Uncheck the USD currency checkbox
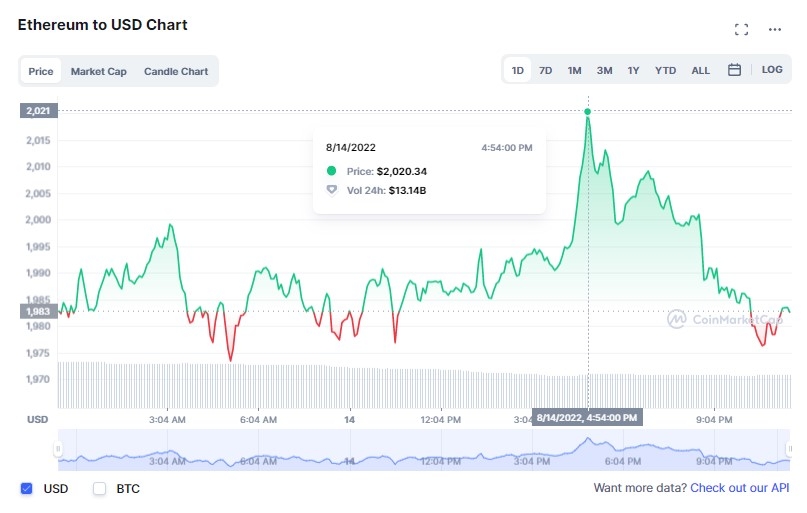 pos(26,488)
